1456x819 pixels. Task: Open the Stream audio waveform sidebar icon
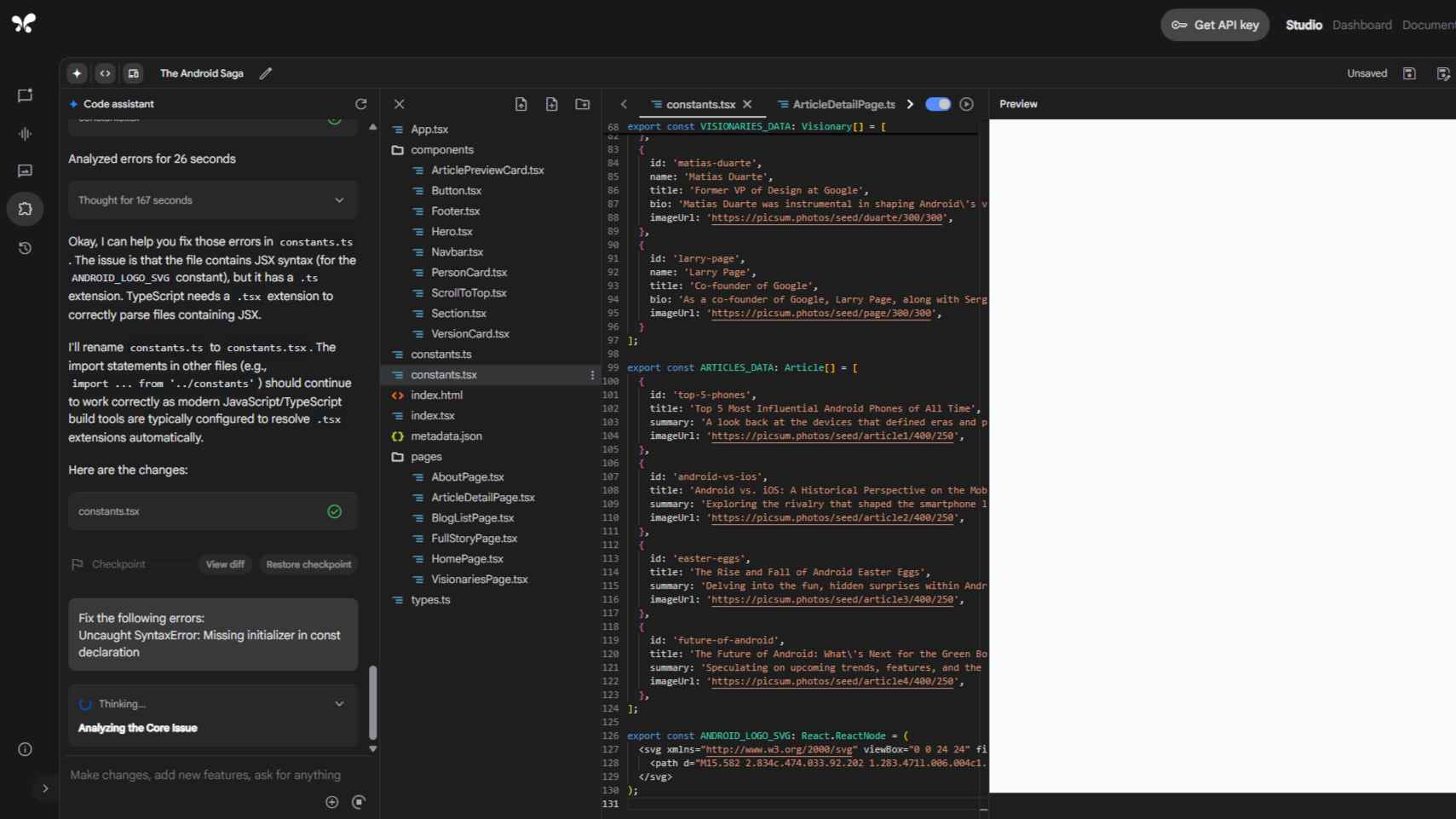[26, 134]
